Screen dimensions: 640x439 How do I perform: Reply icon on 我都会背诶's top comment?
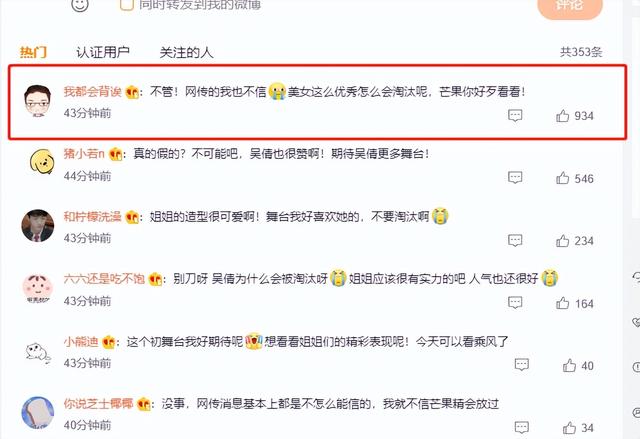pos(515,115)
